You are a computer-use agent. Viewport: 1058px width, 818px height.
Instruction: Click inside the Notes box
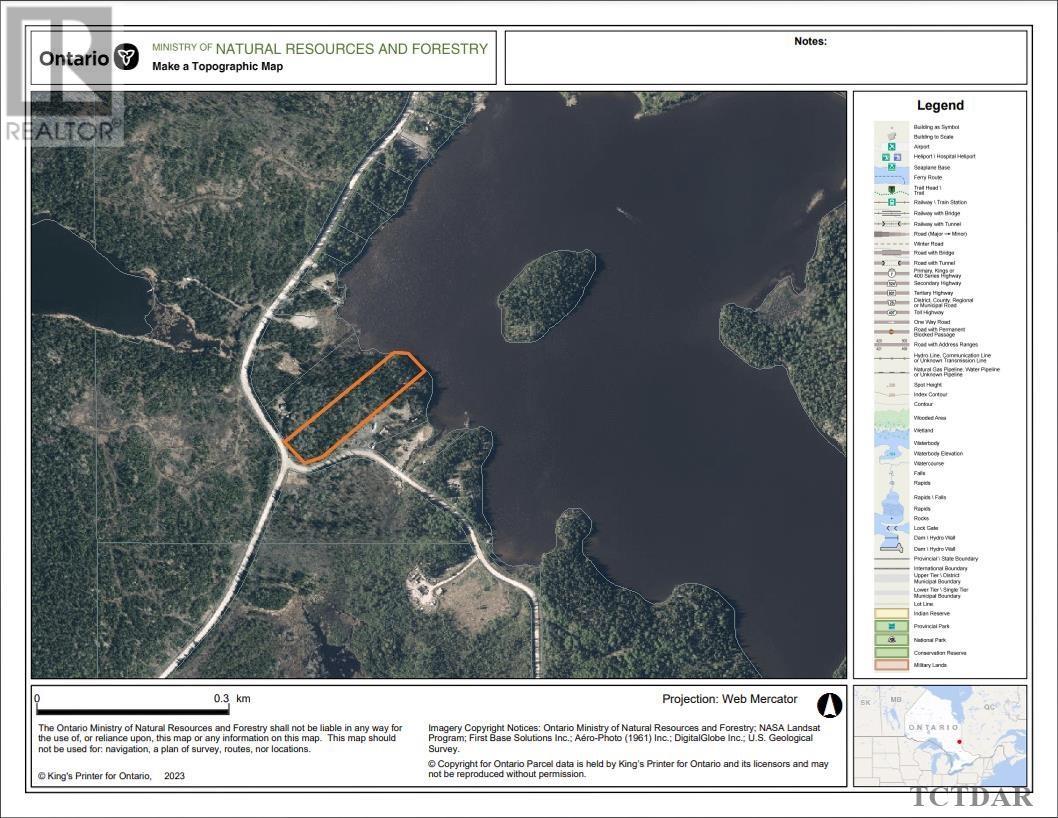pyautogui.click(x=766, y=62)
